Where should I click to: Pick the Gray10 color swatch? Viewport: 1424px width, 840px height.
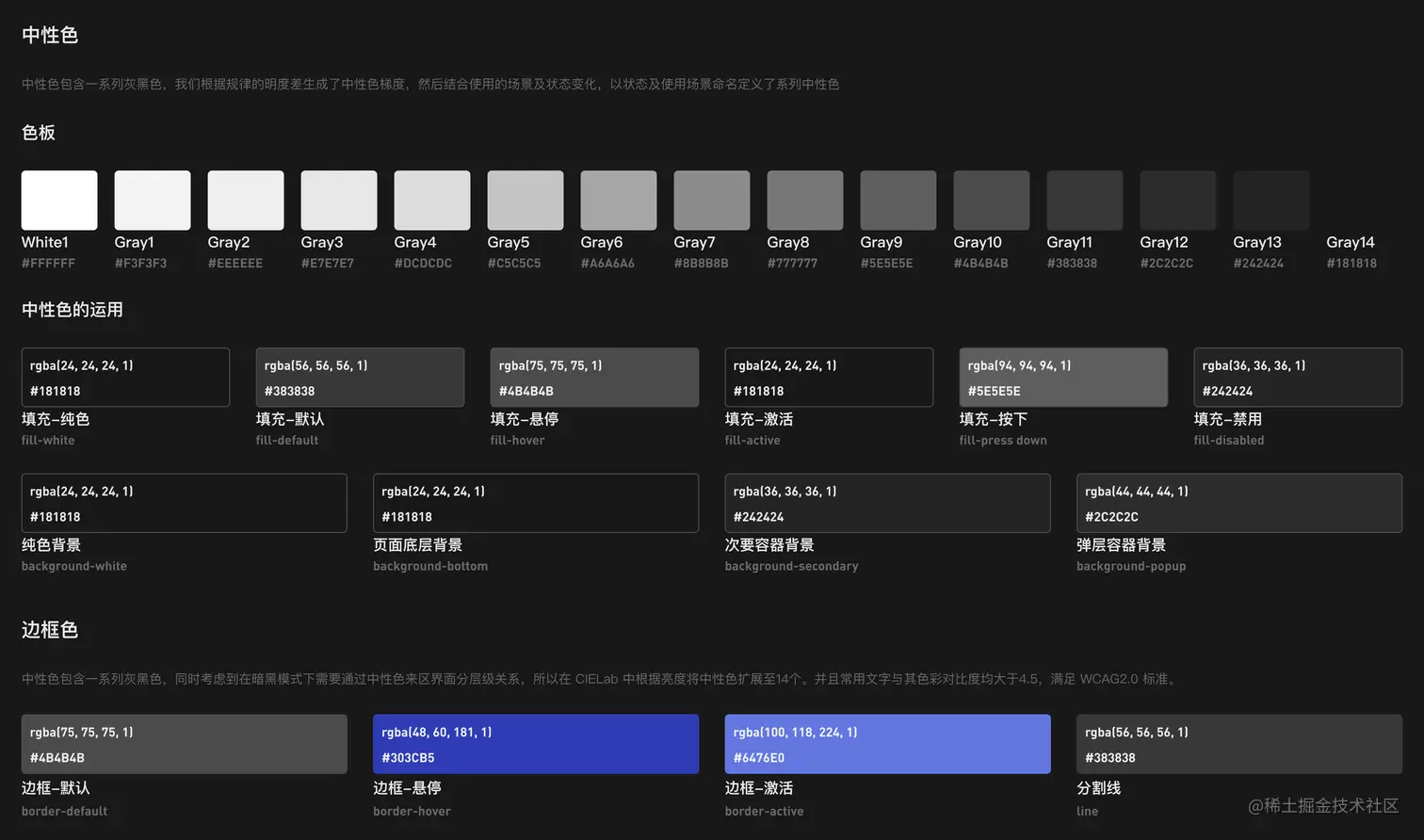(x=992, y=200)
